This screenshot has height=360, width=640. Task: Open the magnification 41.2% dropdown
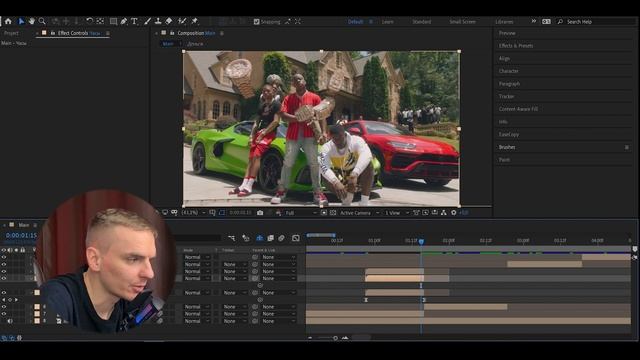click(x=193, y=213)
